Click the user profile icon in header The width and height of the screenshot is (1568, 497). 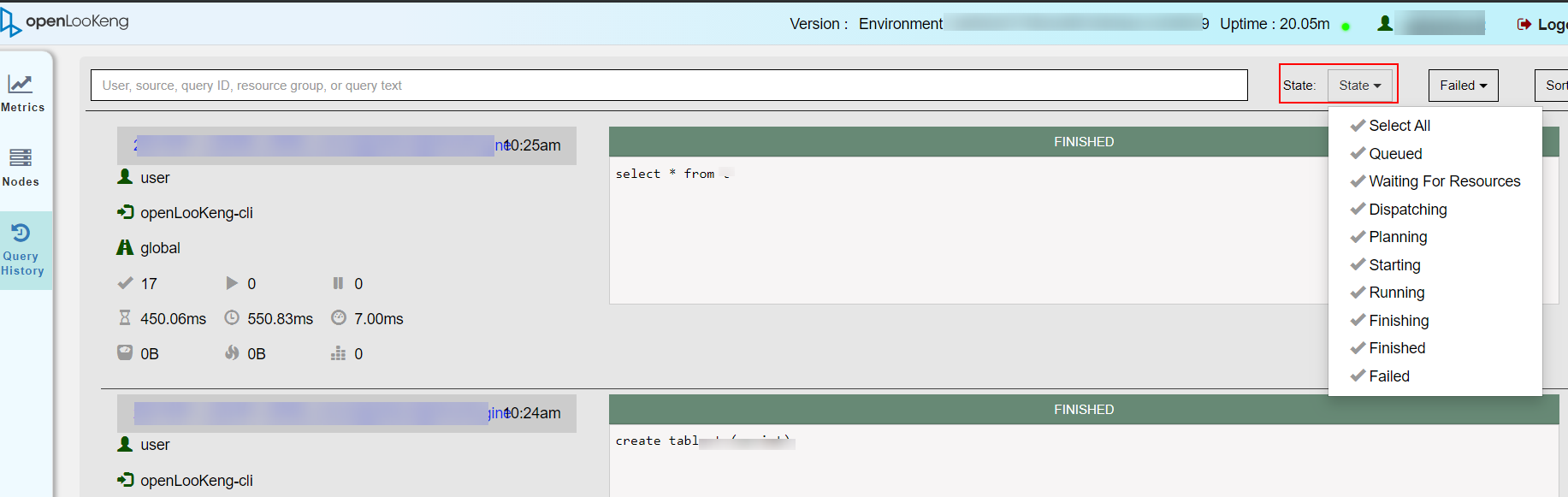(x=1385, y=24)
